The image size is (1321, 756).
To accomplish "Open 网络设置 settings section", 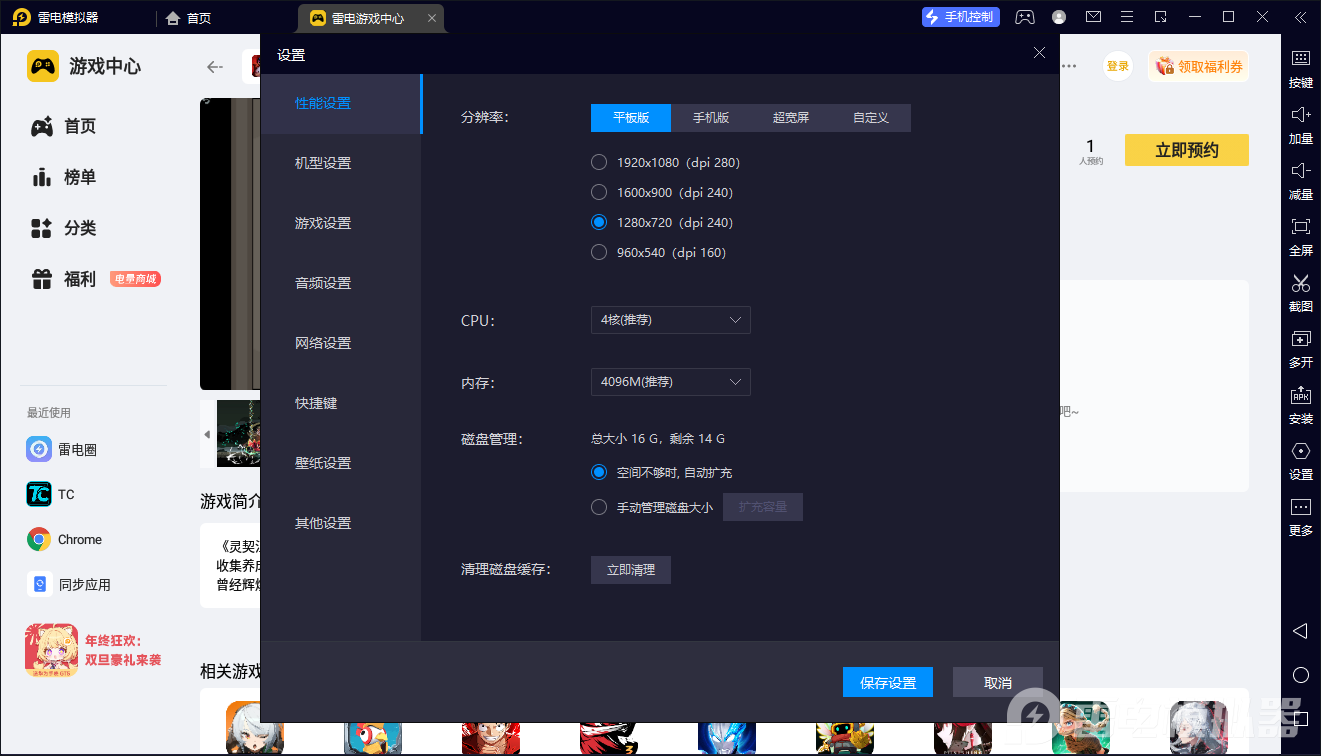I will [x=341, y=344].
